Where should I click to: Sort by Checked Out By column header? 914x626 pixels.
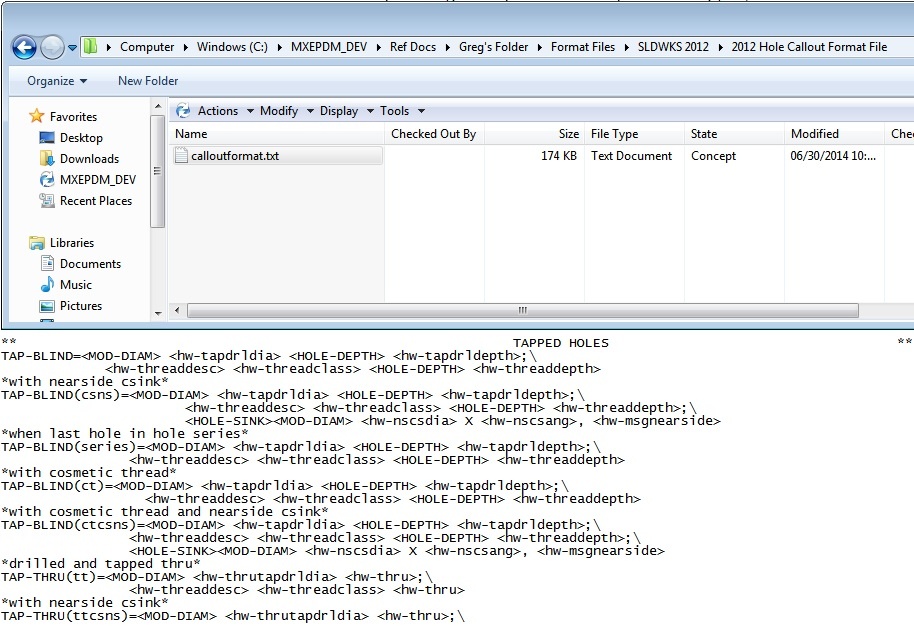click(434, 133)
